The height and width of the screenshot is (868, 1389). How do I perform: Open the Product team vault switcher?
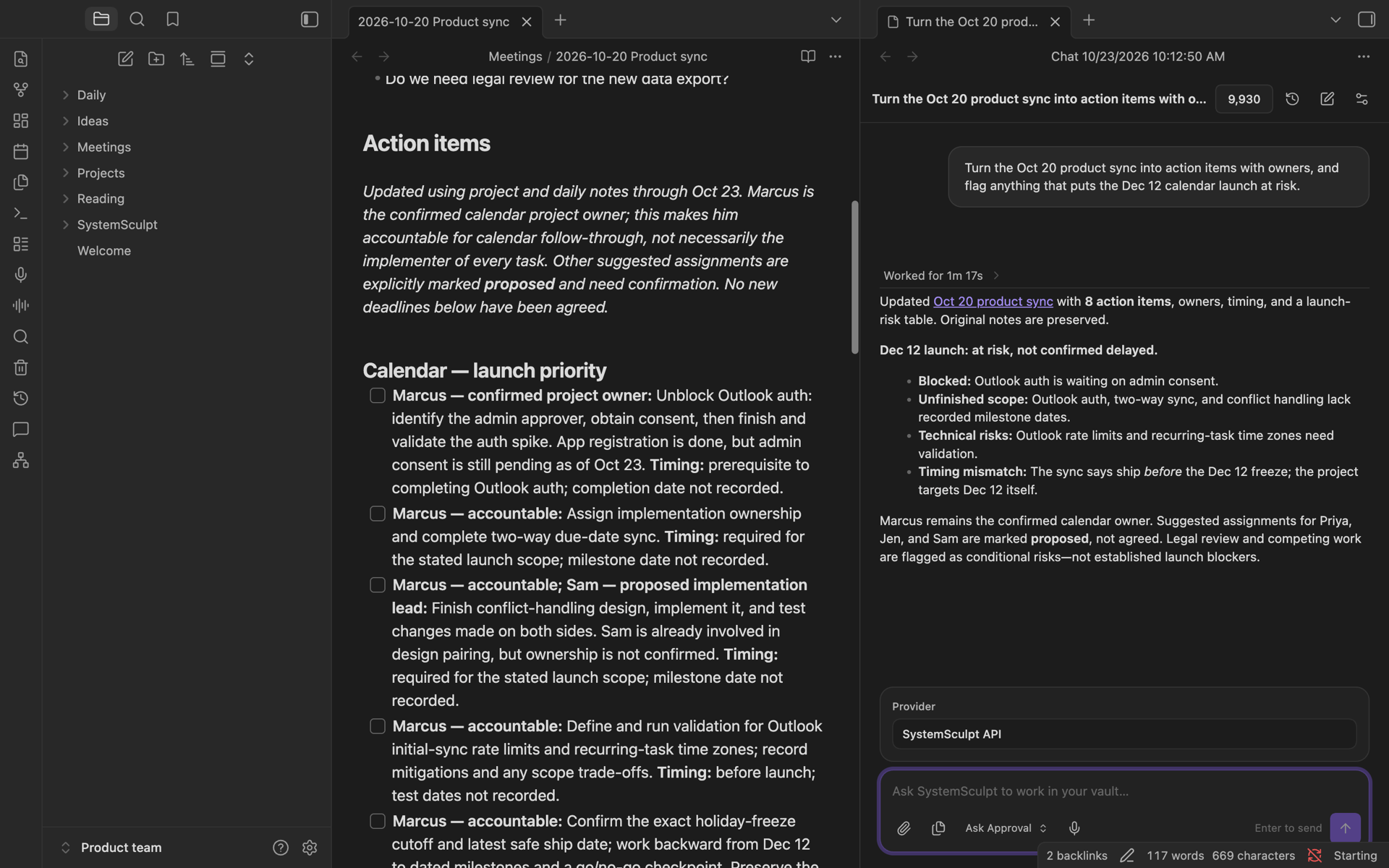(112, 848)
